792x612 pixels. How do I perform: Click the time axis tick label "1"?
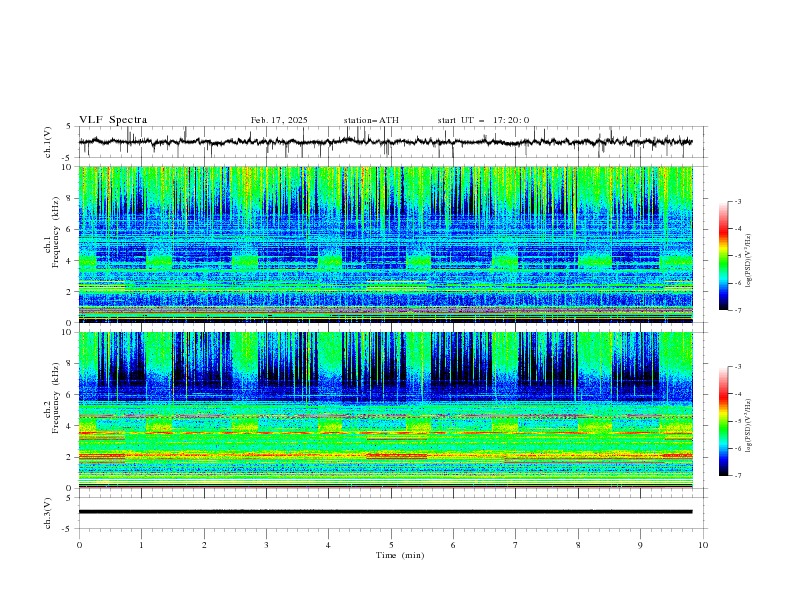(141, 545)
